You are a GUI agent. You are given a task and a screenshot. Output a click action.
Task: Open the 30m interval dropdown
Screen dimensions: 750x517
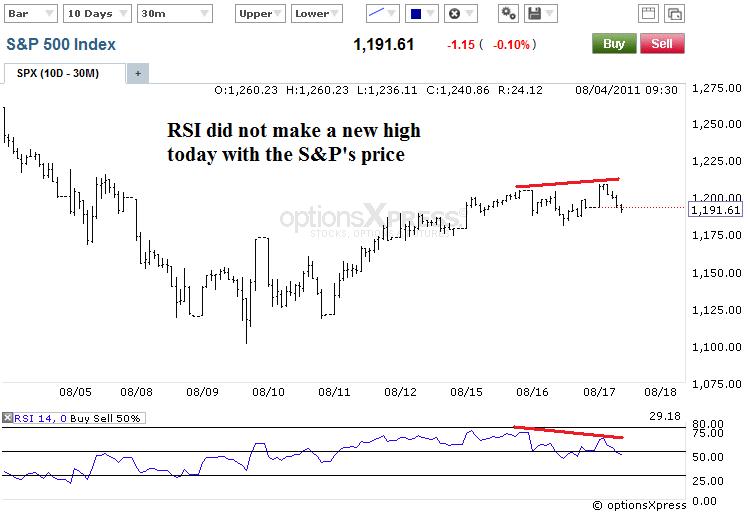click(175, 14)
